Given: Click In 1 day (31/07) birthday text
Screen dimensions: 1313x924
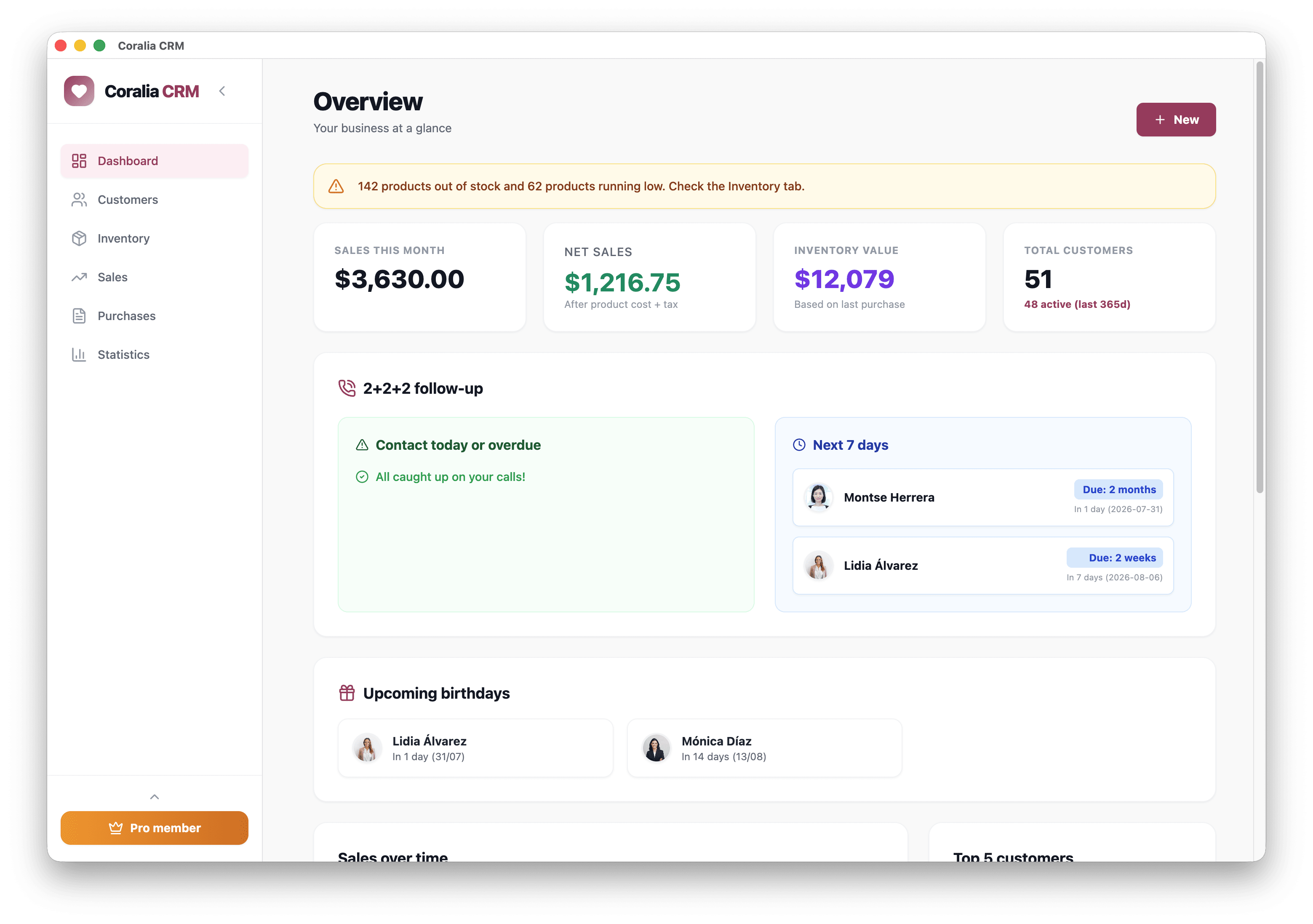Looking at the screenshot, I should click(428, 756).
